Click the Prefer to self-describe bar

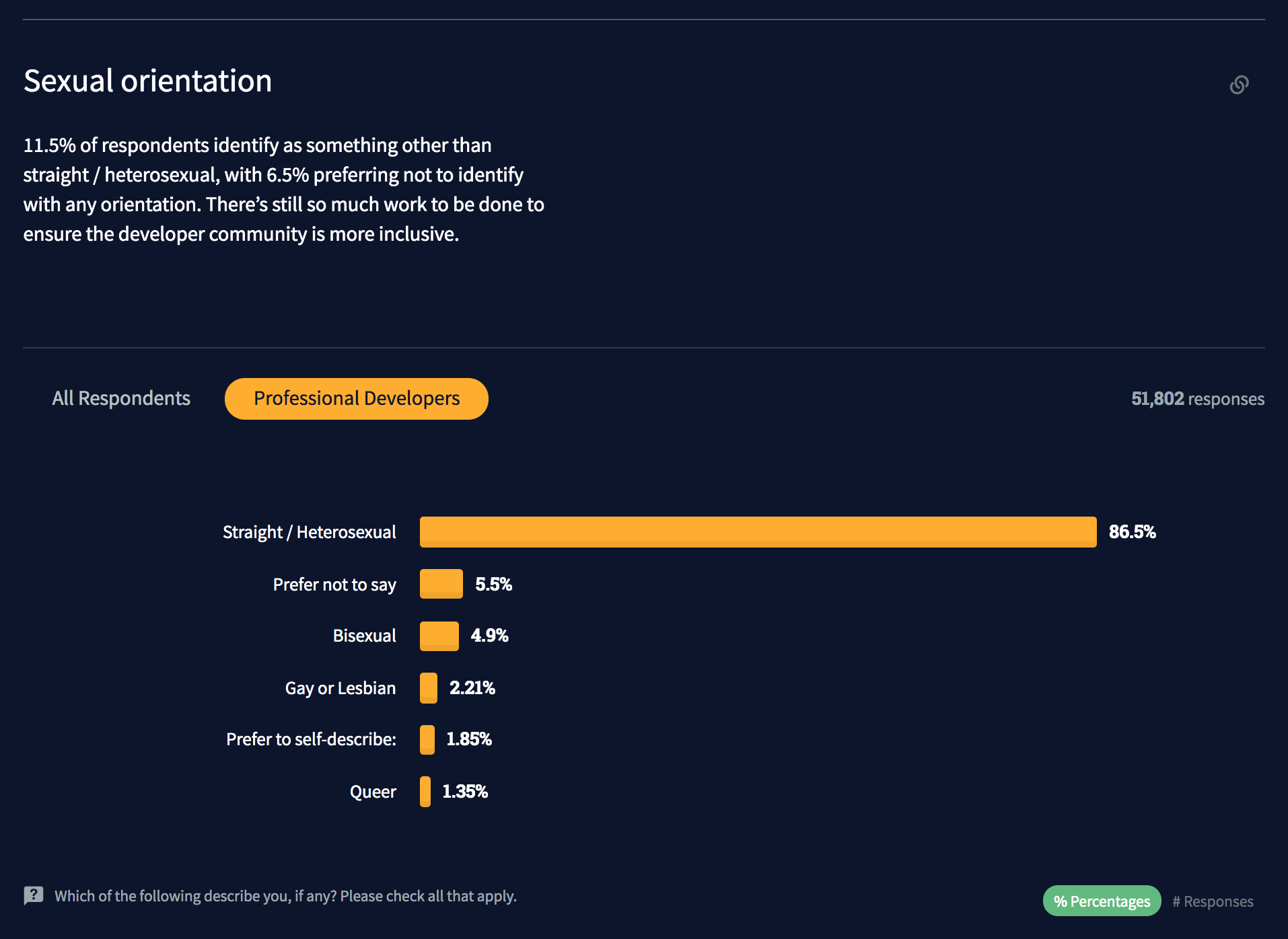(427, 739)
